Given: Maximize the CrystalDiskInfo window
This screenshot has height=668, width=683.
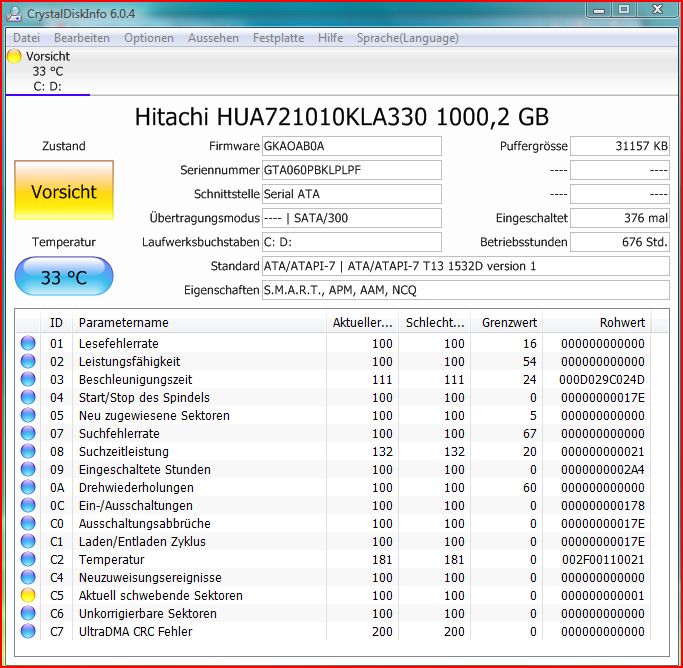Looking at the screenshot, I should pyautogui.click(x=624, y=10).
